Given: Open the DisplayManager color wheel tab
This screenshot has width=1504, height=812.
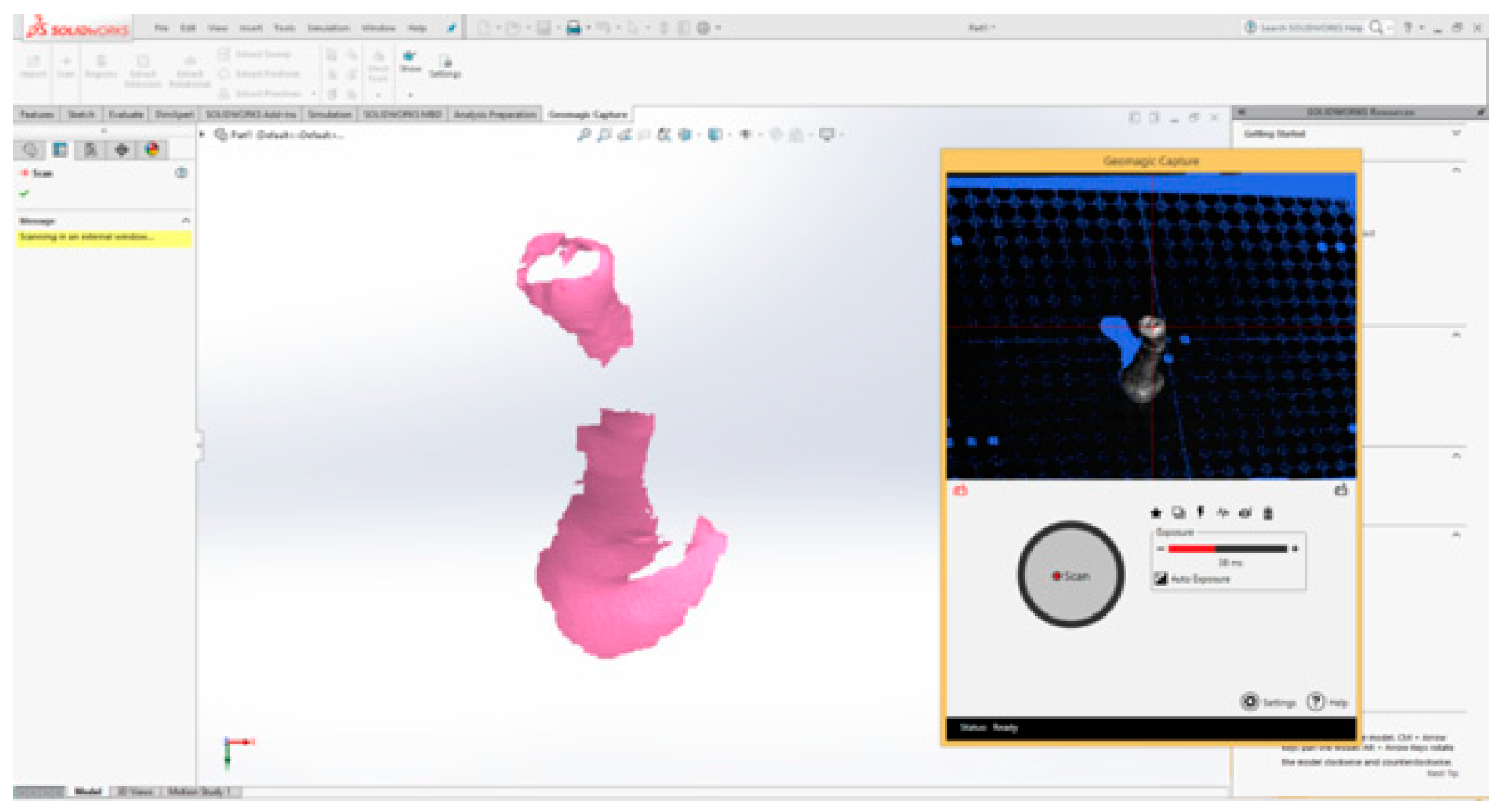Looking at the screenshot, I should 152,149.
